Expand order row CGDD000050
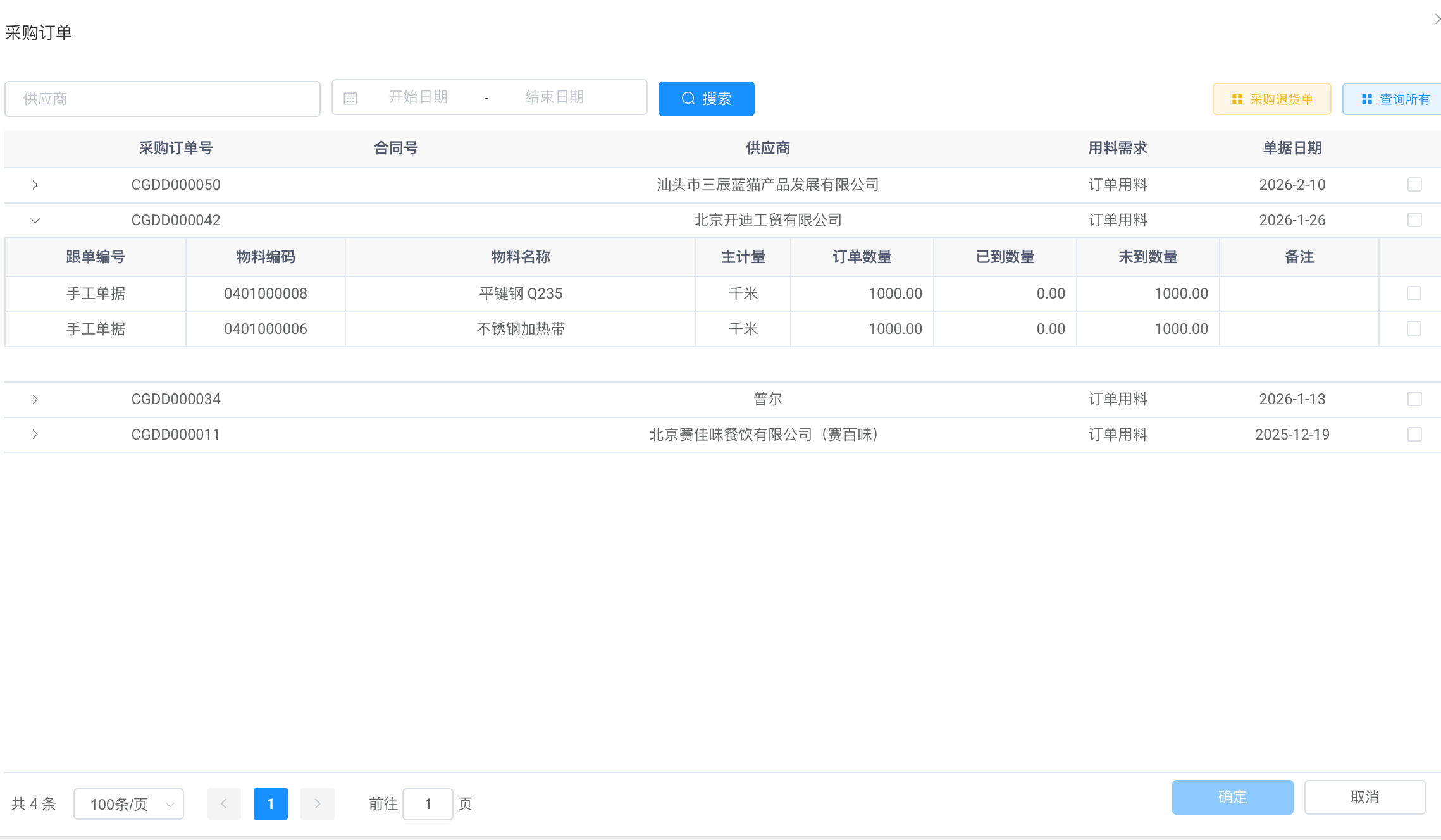This screenshot has width=1441, height=840. click(x=35, y=185)
